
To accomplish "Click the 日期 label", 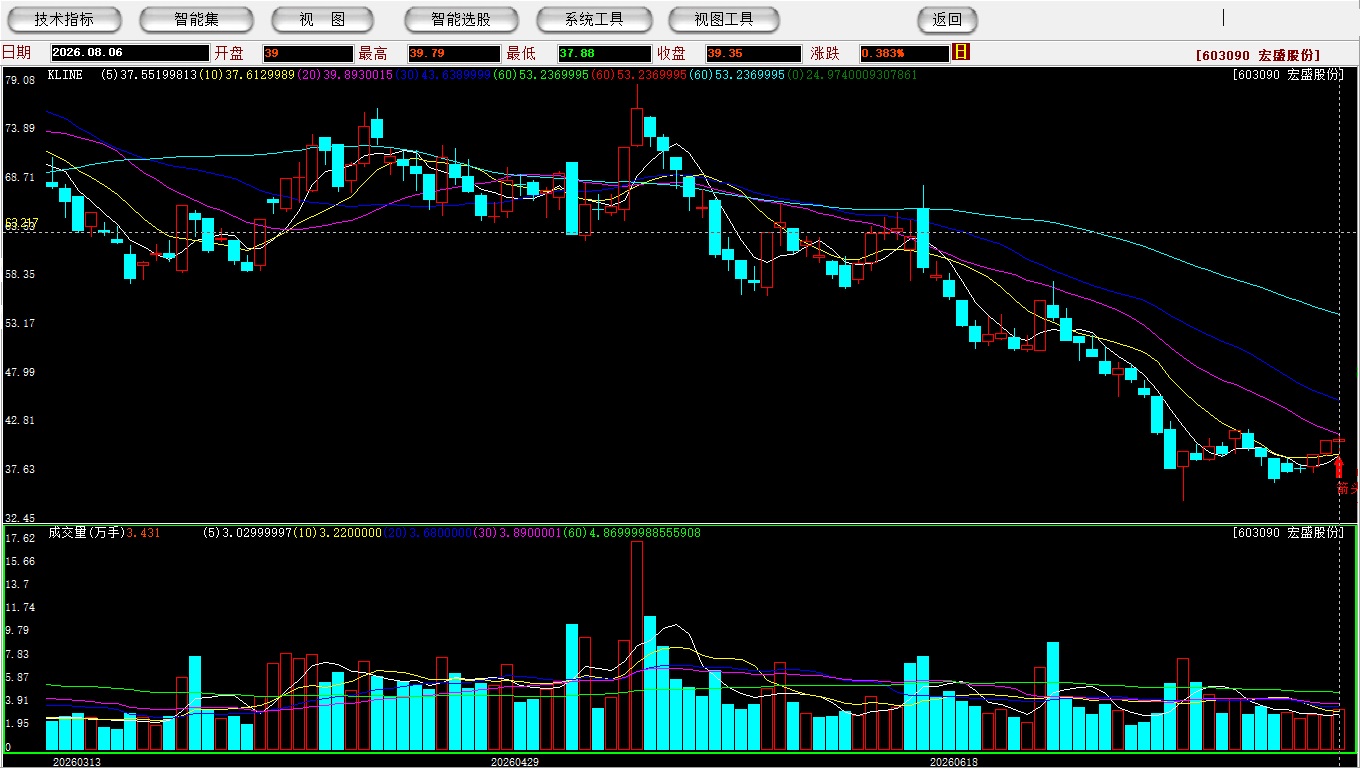I will (16, 53).
